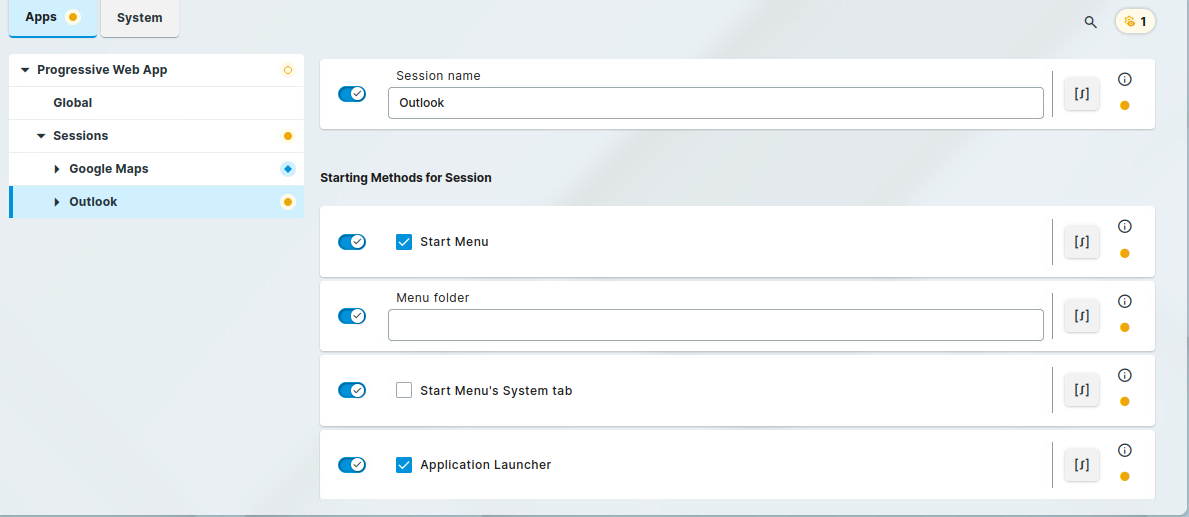The image size is (1189, 517).
Task: Click into the Menu folder text field
Action: point(715,325)
